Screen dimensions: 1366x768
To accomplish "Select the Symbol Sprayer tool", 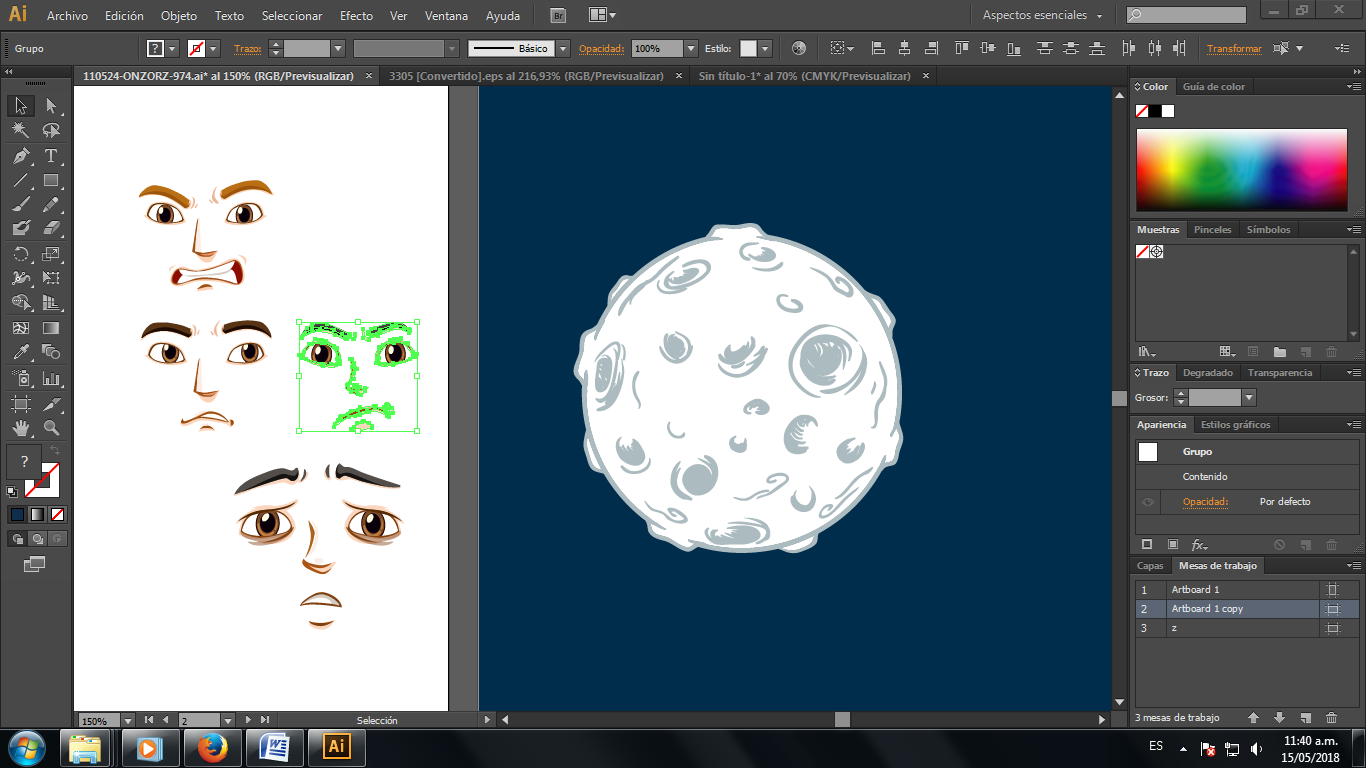I will (x=20, y=379).
